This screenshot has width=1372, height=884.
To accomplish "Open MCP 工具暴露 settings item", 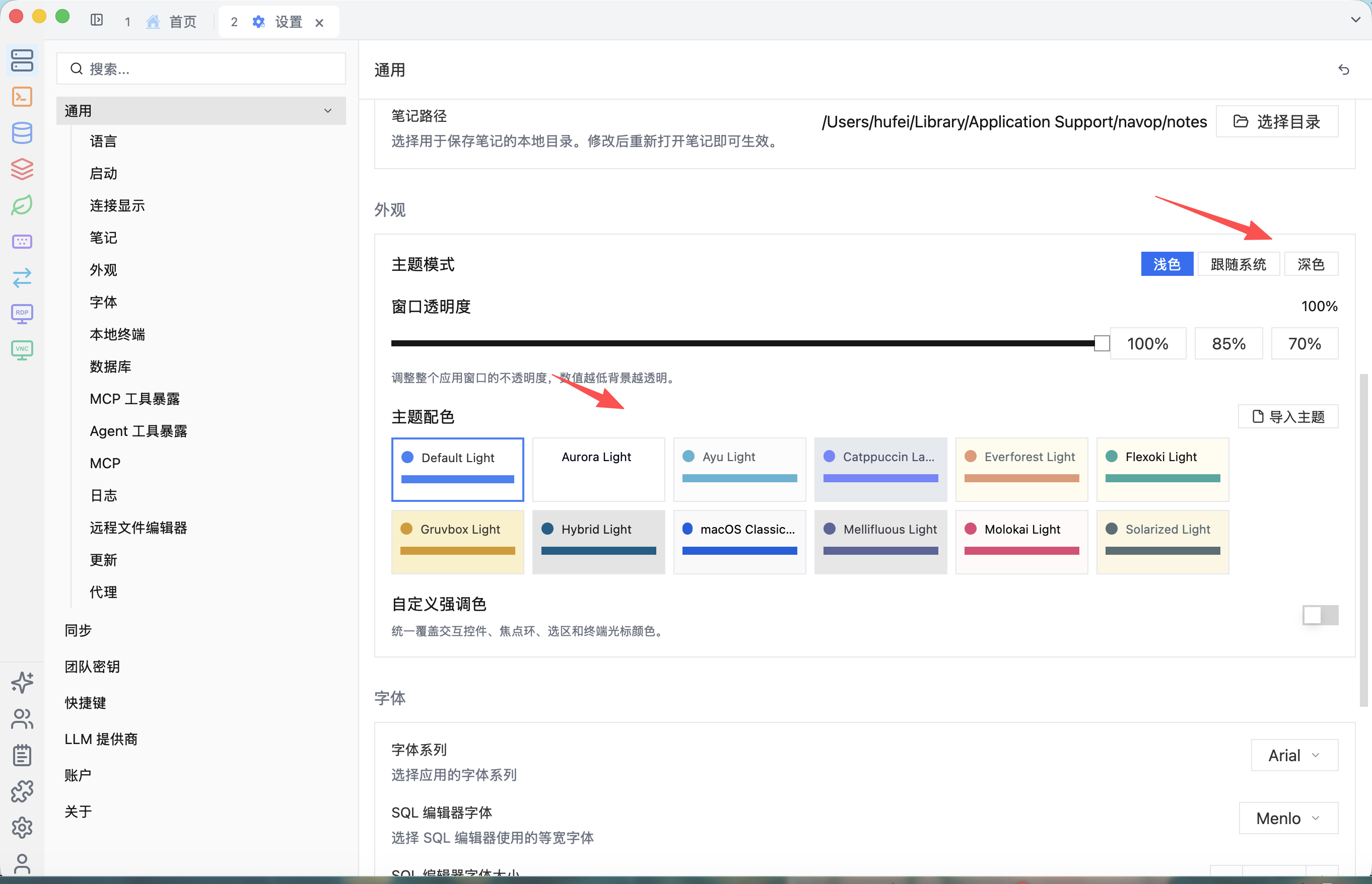I will 134,398.
